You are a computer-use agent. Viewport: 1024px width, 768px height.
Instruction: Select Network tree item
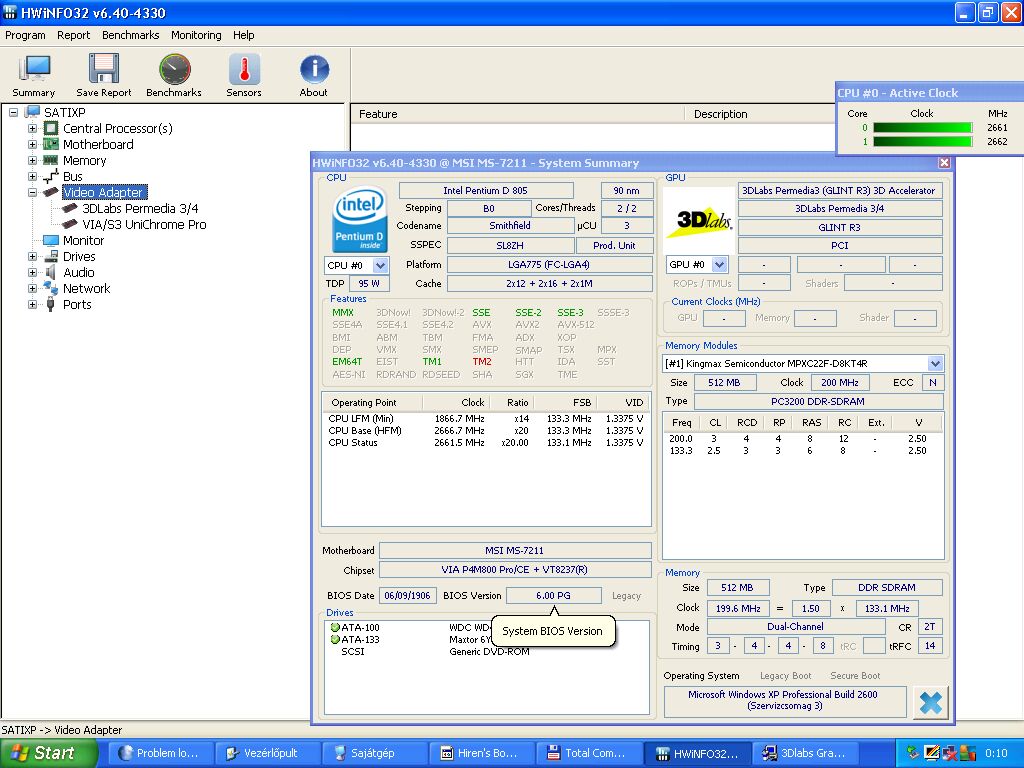coord(86,289)
